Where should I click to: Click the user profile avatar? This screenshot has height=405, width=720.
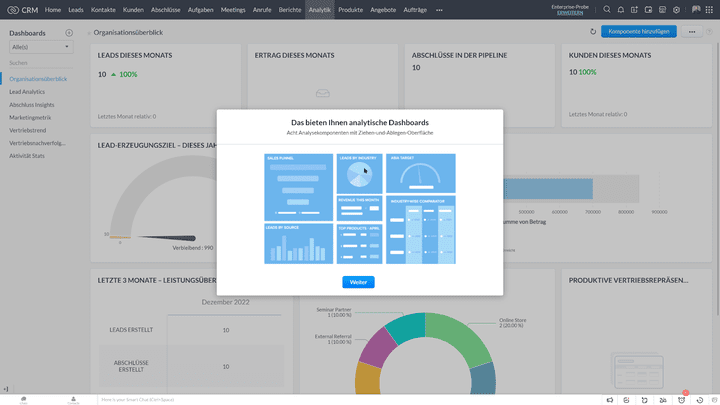click(x=696, y=9)
